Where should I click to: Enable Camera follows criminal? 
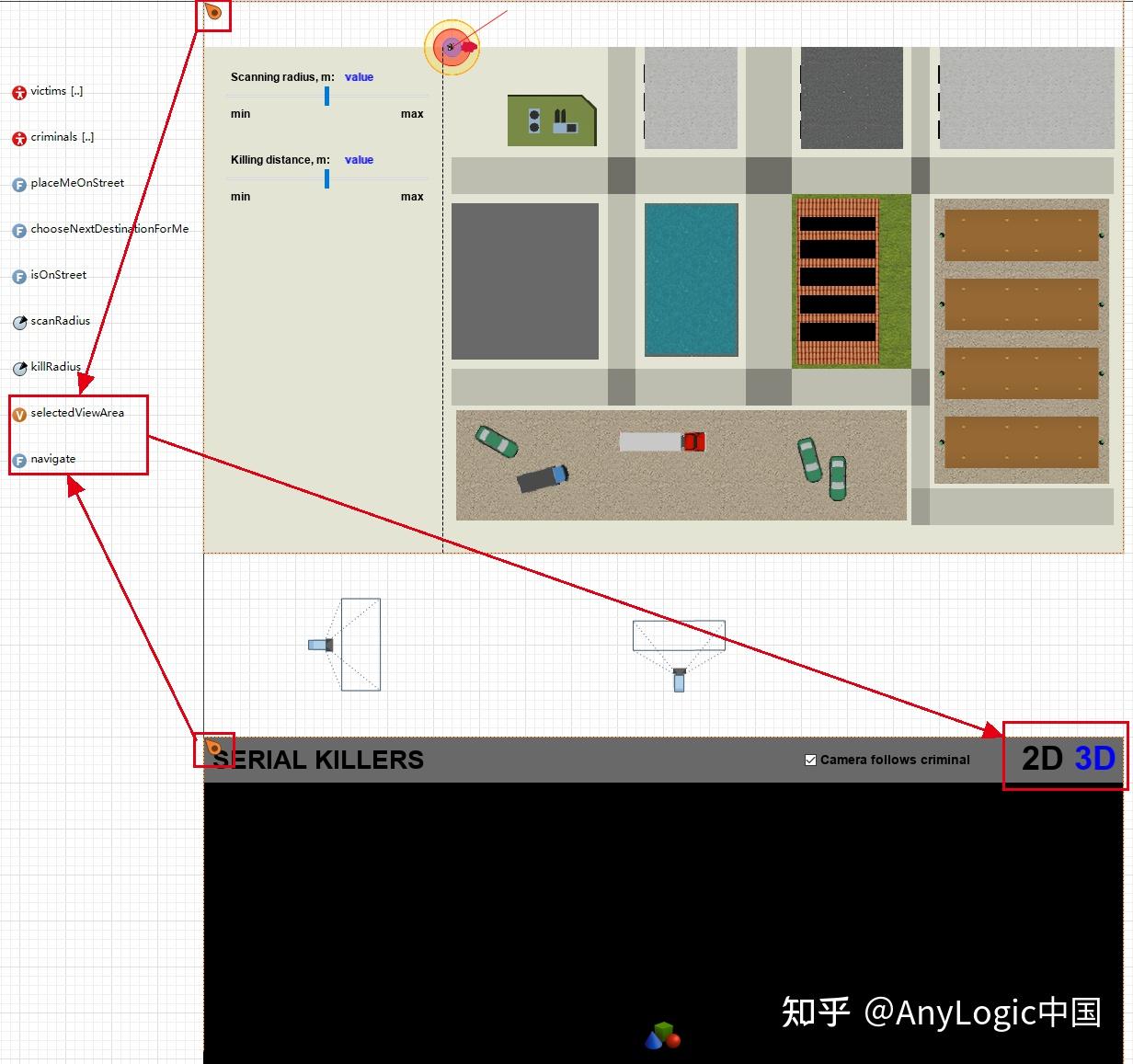tap(810, 760)
